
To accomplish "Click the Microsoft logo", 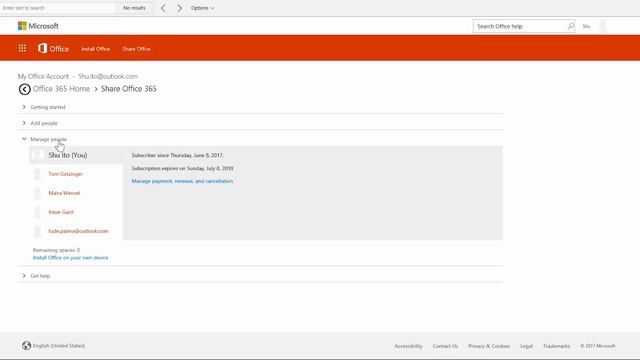I will click(x=38, y=26).
